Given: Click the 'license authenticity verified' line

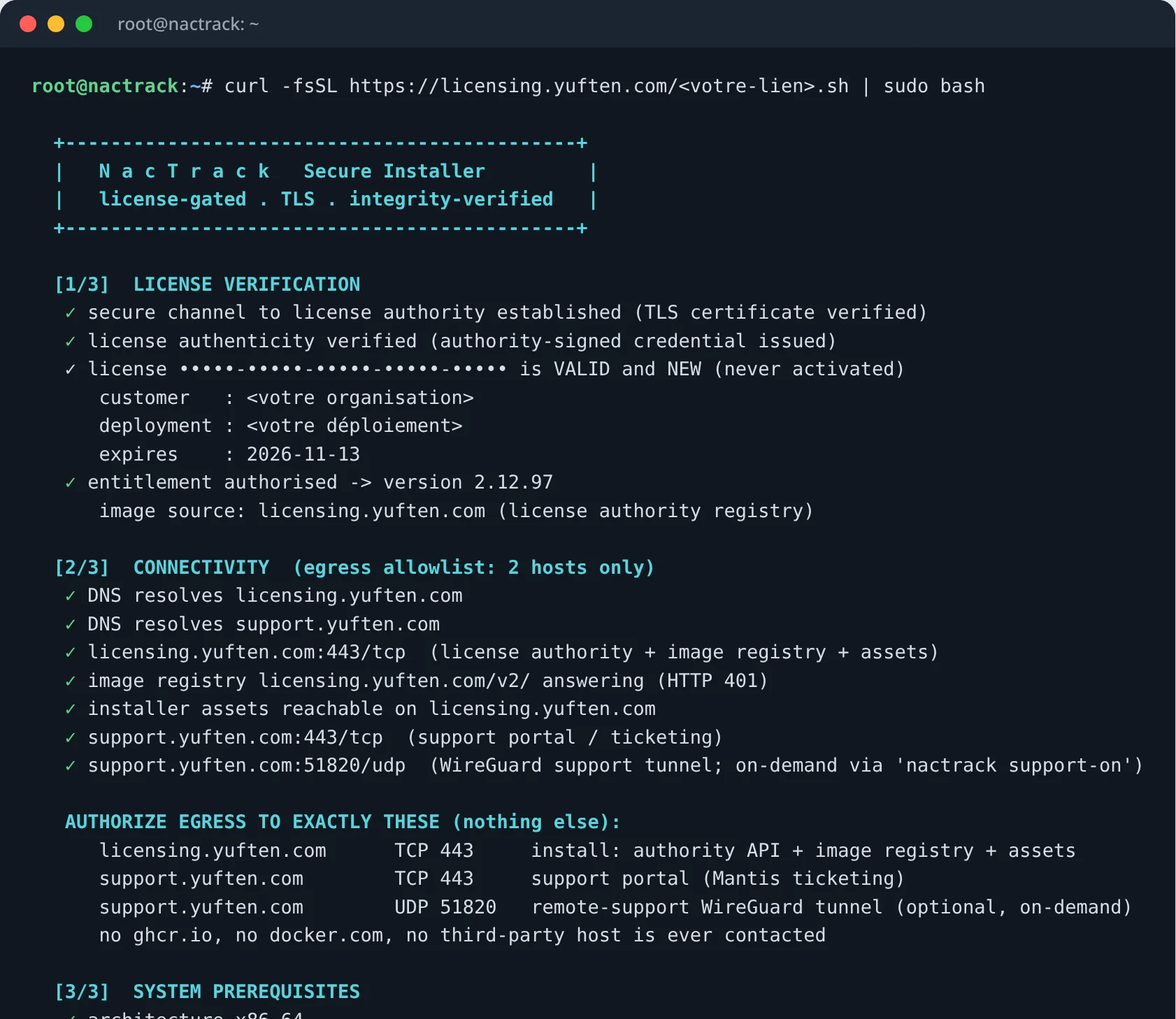Looking at the screenshot, I should [x=450, y=341].
